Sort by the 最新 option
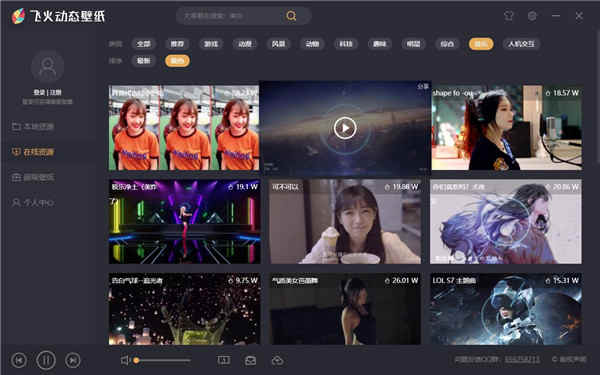 (143, 61)
